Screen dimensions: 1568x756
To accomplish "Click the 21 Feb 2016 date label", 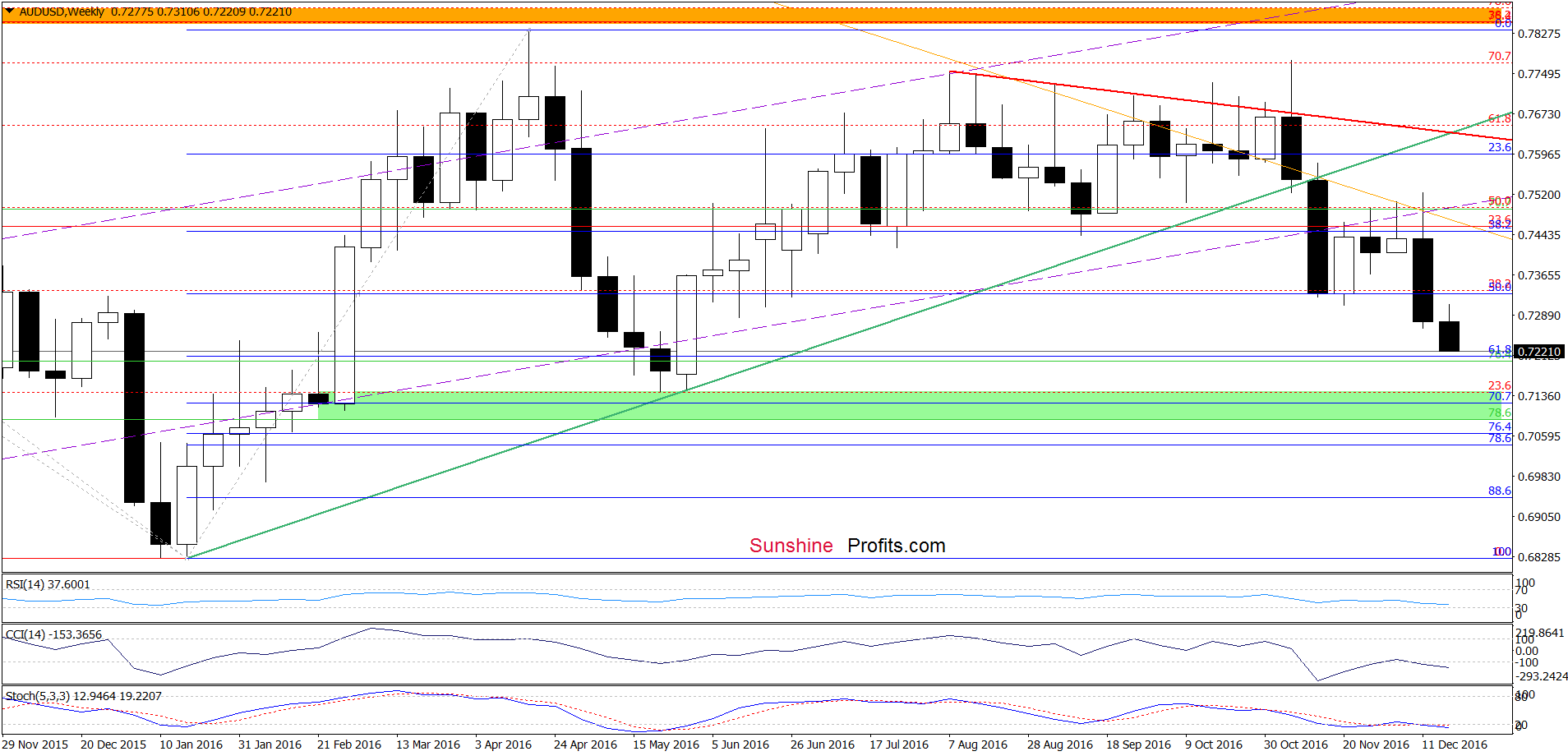I will [x=349, y=744].
